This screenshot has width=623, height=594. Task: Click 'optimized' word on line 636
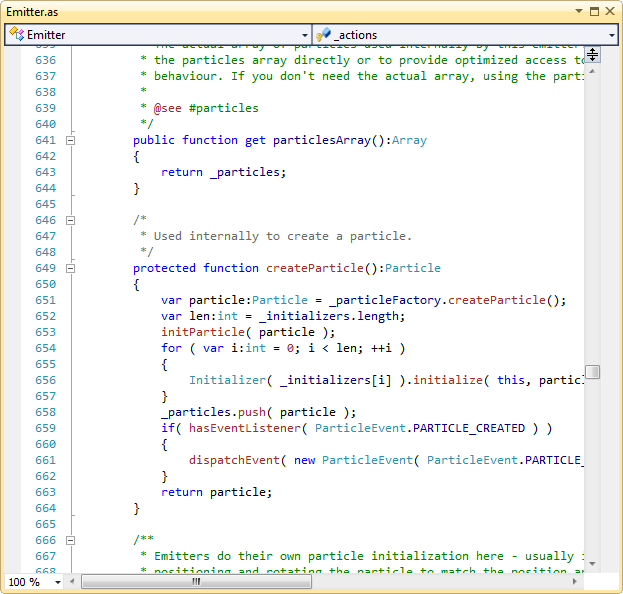486,60
